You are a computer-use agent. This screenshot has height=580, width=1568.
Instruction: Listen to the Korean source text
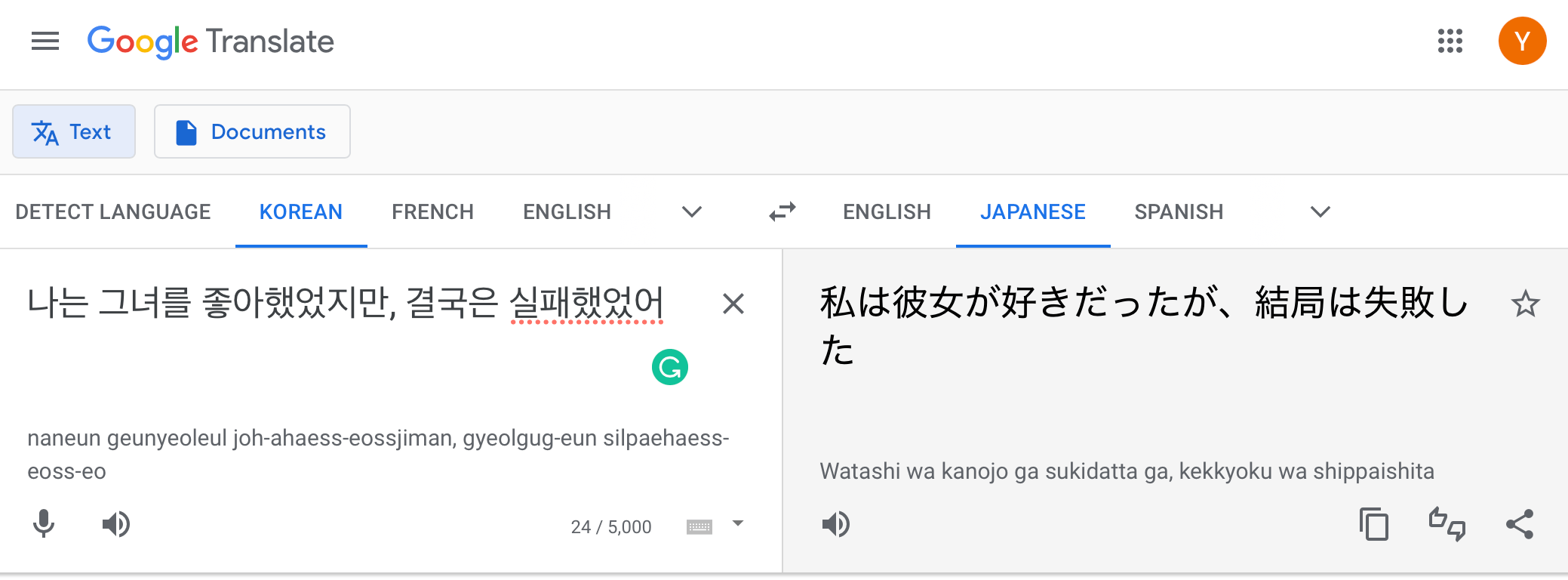click(117, 524)
